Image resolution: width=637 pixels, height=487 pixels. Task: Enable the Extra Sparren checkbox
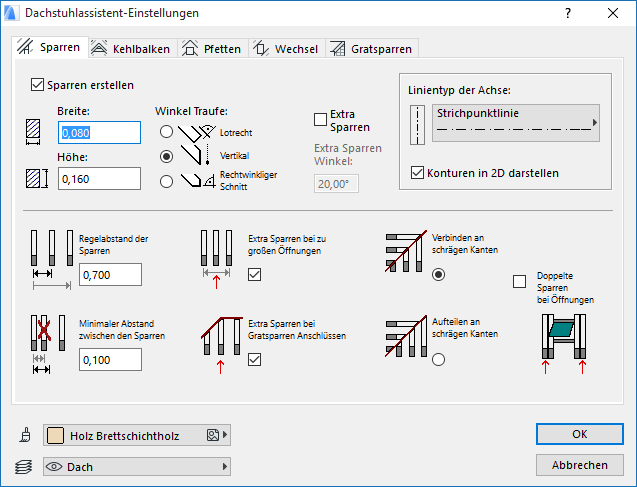click(x=321, y=120)
